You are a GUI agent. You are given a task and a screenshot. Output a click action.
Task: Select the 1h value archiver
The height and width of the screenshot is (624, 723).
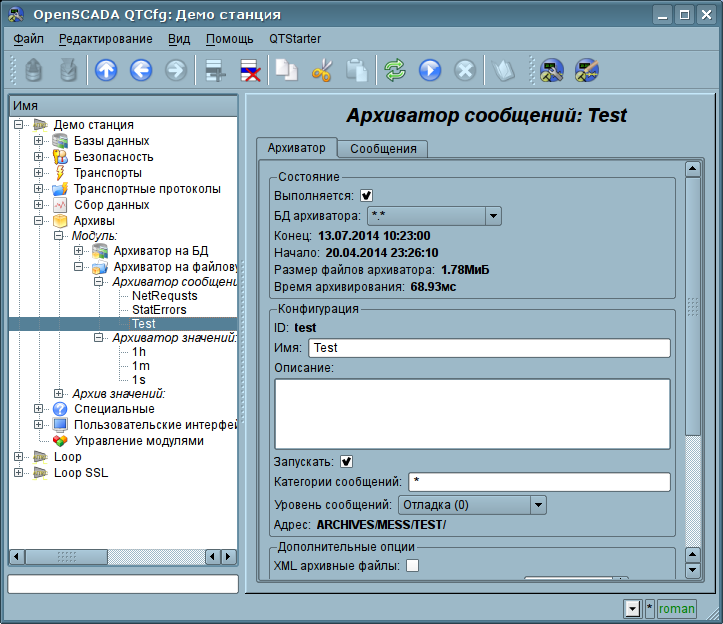139,352
